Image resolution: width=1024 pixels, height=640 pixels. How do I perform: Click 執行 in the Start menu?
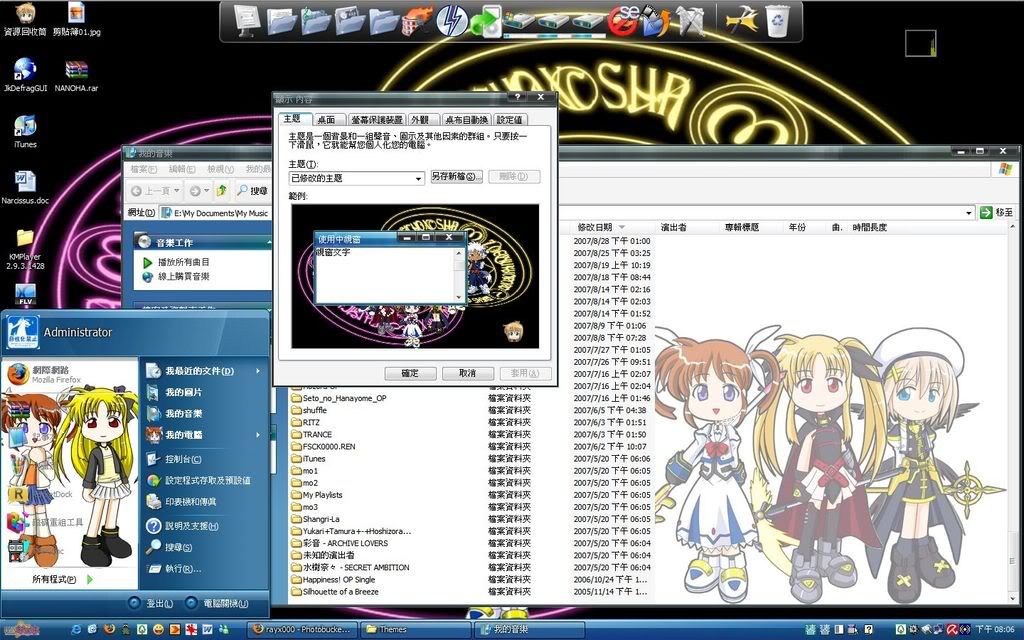pyautogui.click(x=183, y=569)
